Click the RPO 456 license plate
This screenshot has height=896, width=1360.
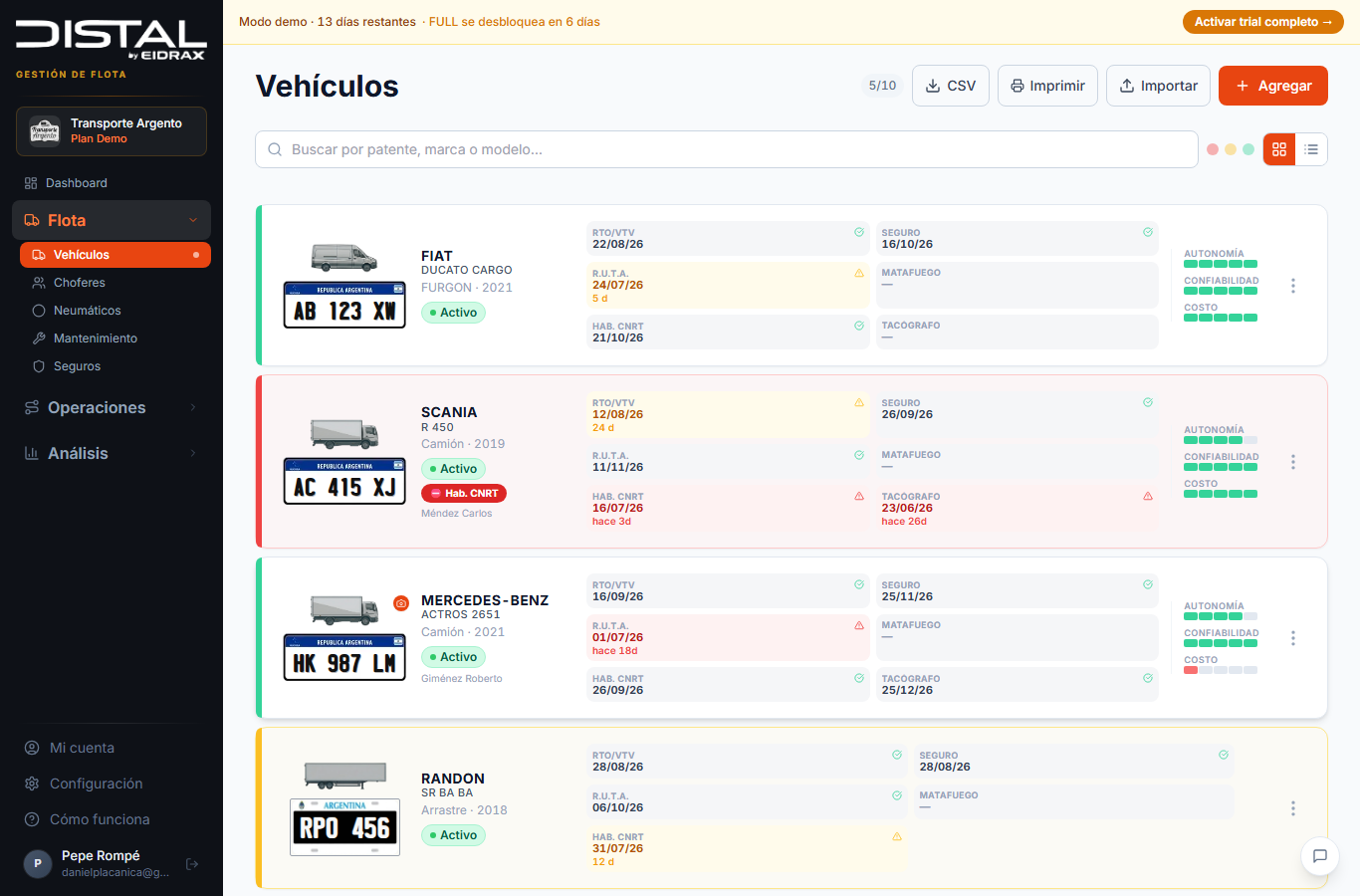tap(344, 826)
